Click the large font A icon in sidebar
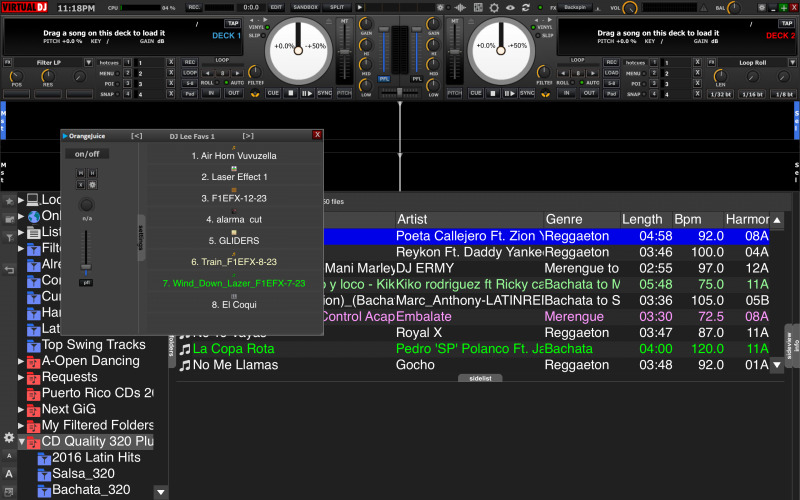The height and width of the screenshot is (500, 800). click(9, 473)
